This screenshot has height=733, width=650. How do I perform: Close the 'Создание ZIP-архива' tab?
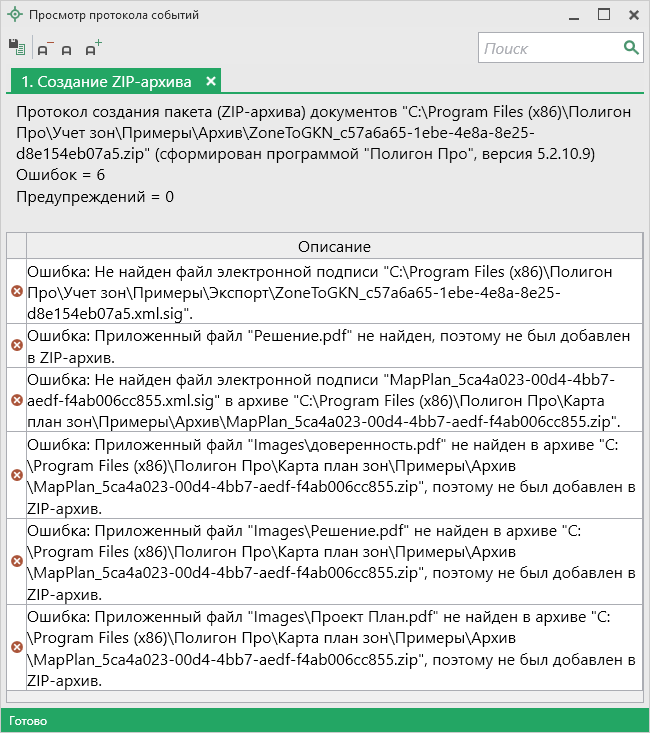[x=211, y=81]
